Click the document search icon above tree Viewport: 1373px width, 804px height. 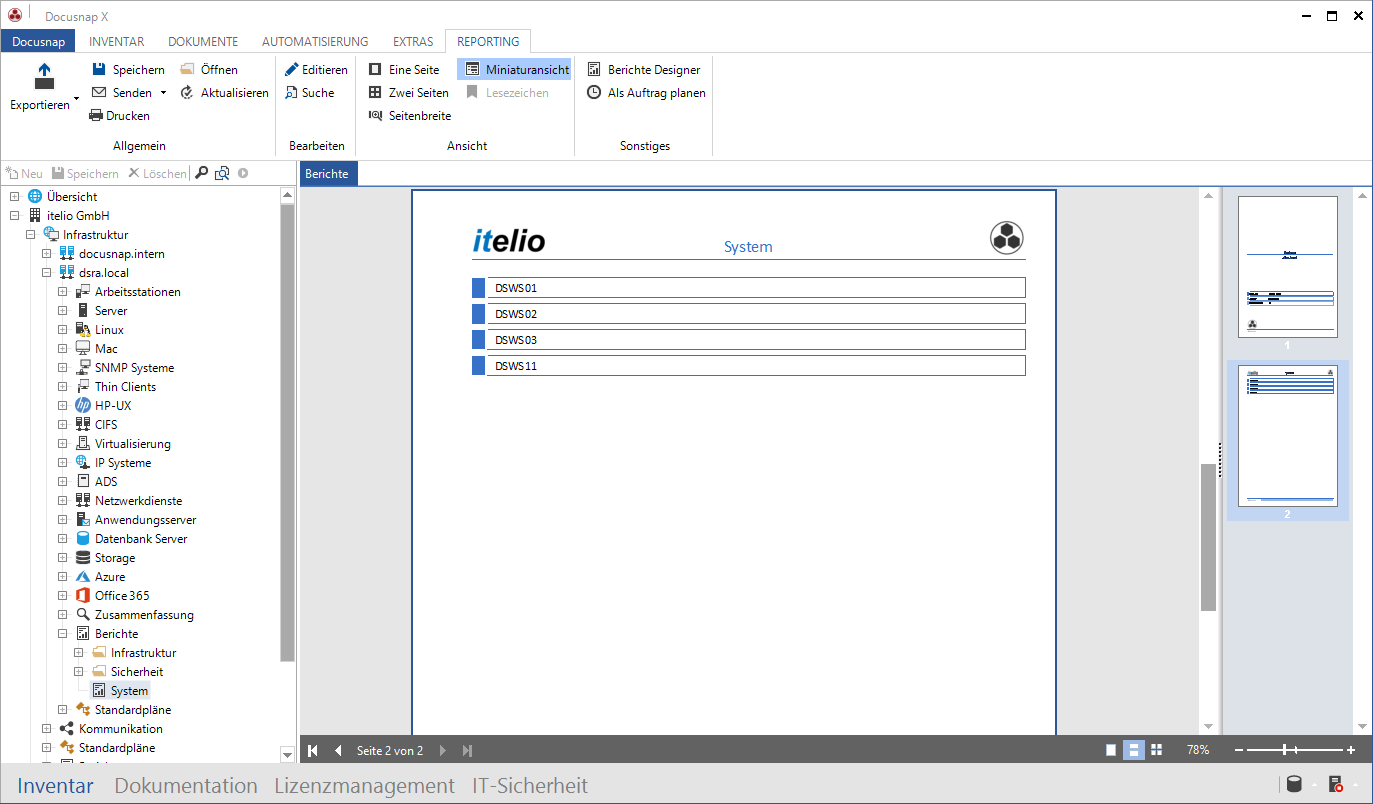click(x=222, y=173)
